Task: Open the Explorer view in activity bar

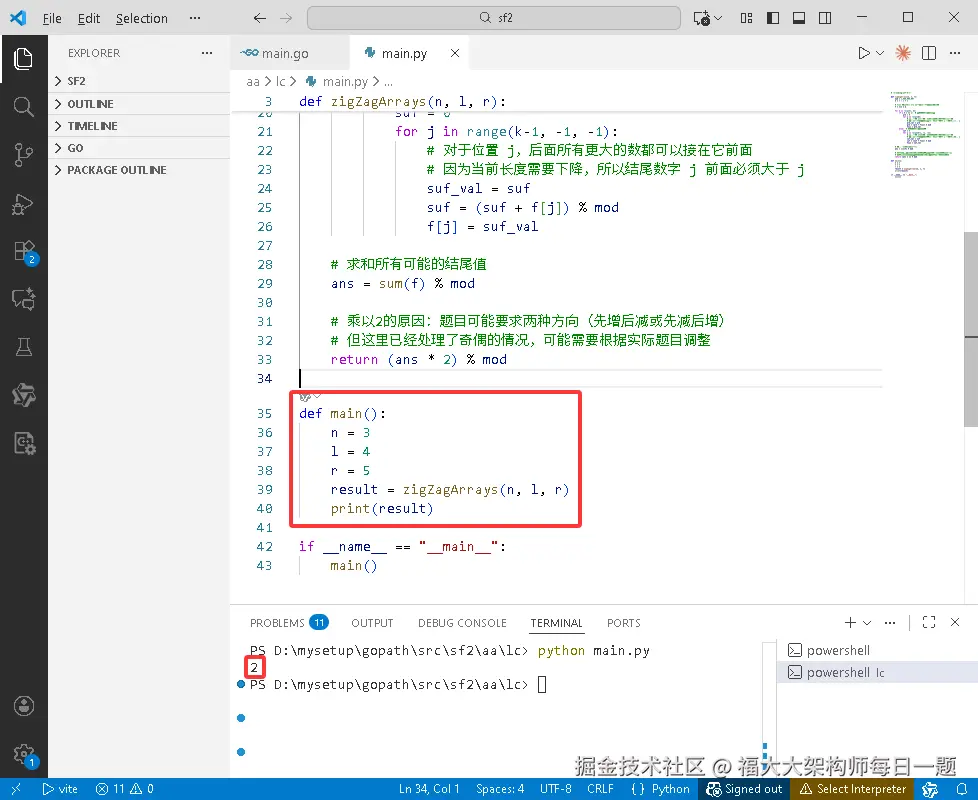Action: [23, 59]
